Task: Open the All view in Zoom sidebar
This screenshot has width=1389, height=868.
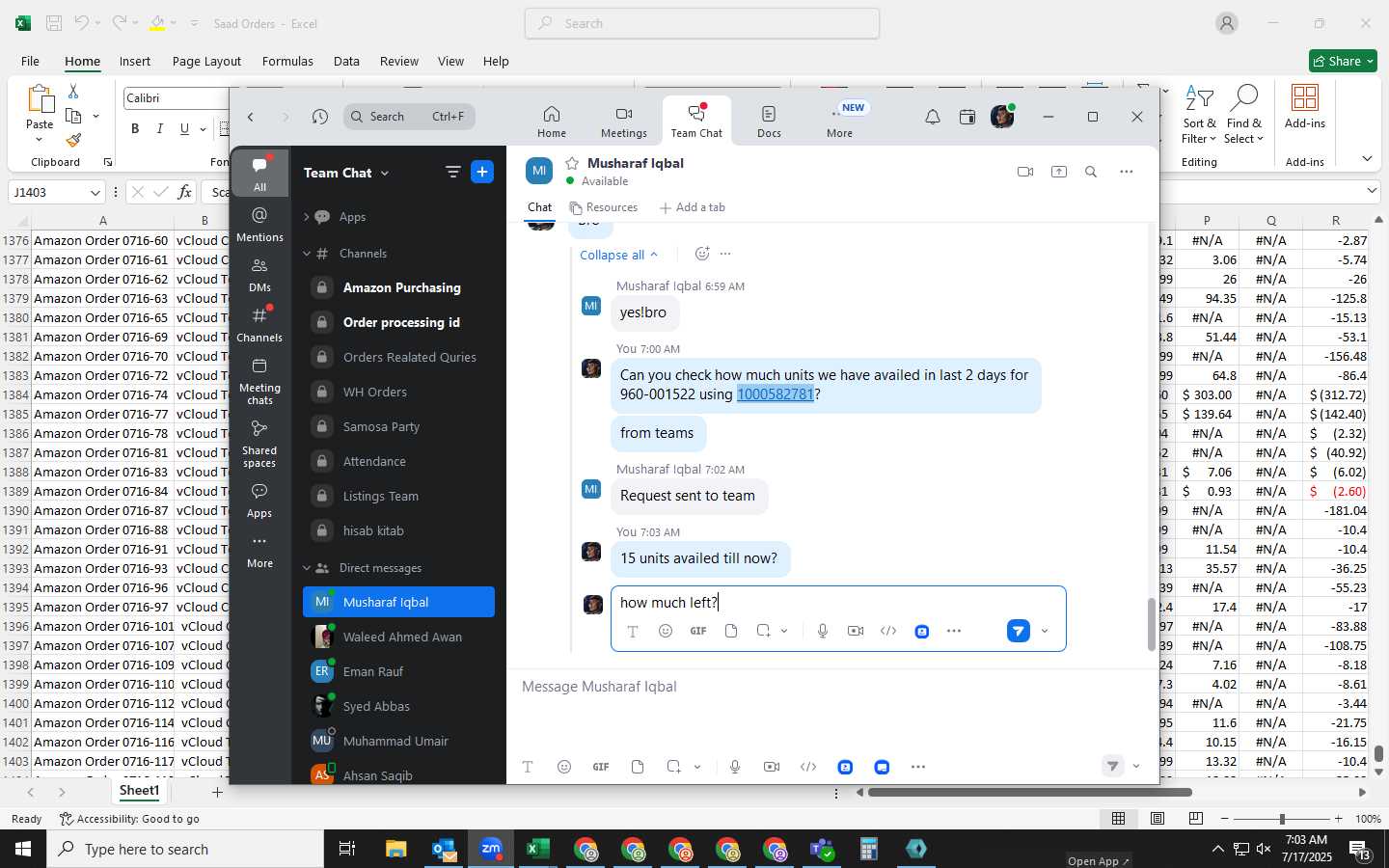Action: tap(259, 174)
